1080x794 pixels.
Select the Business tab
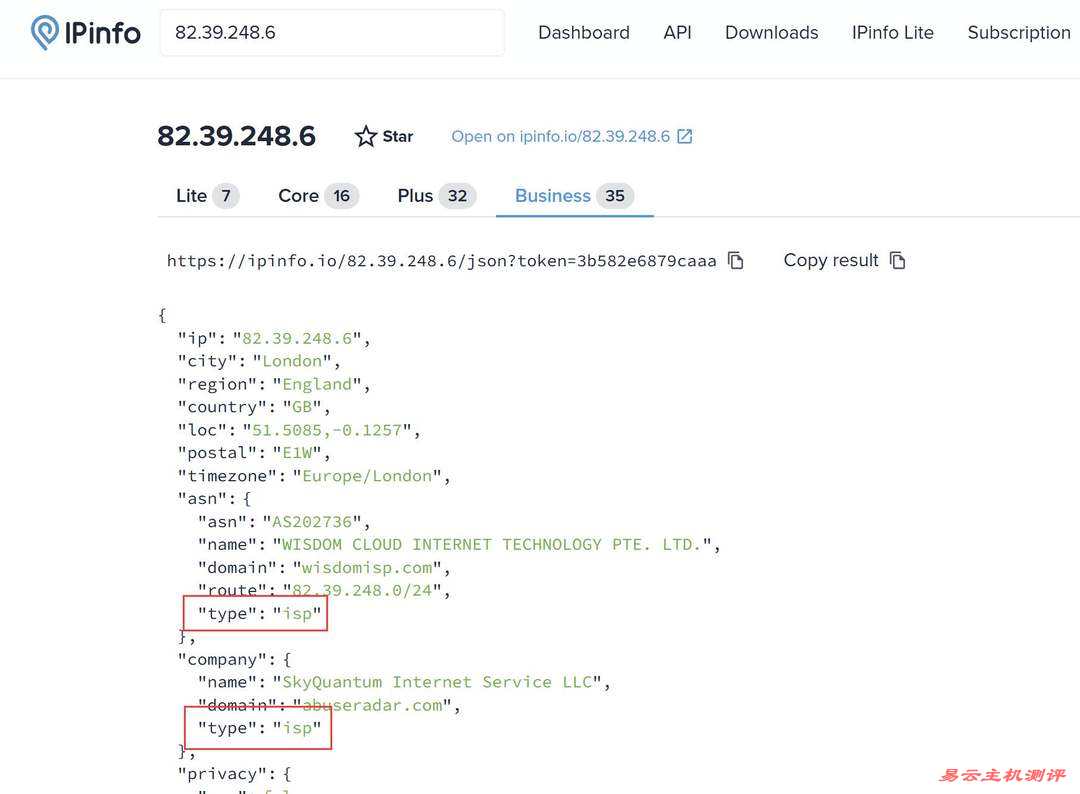click(573, 196)
